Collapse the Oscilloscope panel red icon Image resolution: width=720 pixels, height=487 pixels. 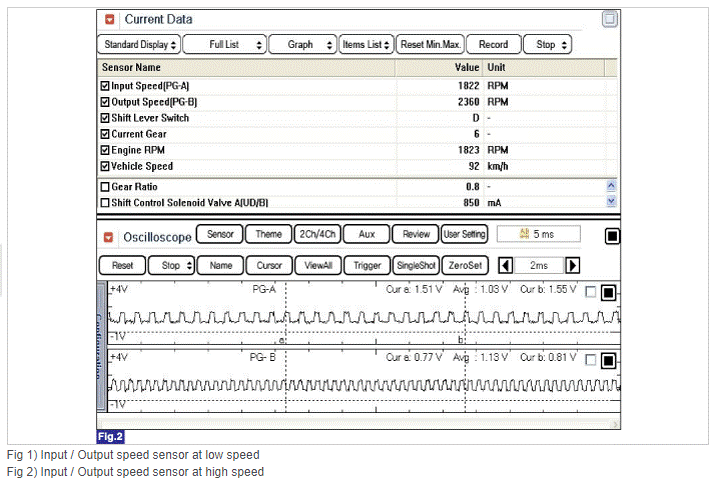(x=110, y=237)
